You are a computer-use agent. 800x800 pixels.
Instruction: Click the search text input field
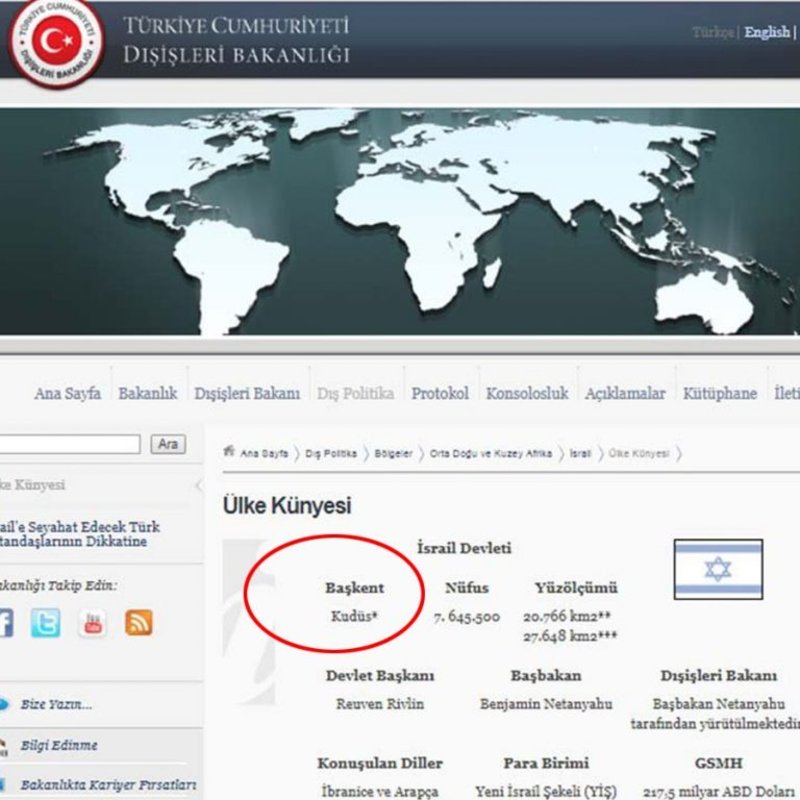click(x=68, y=444)
